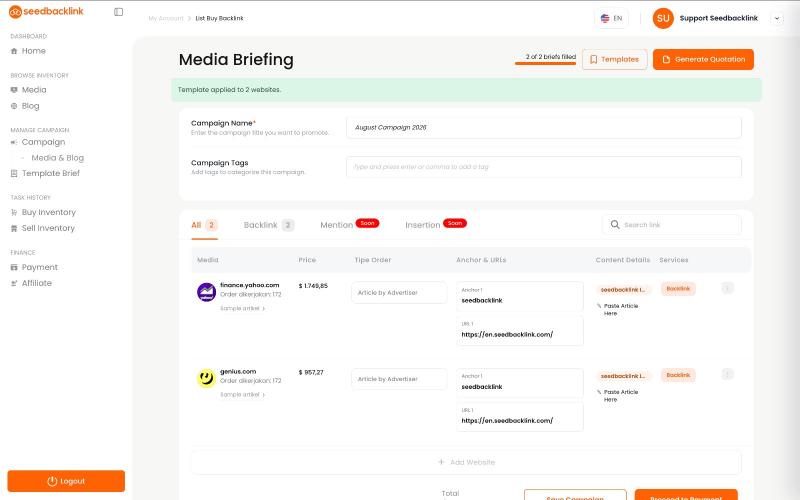Click the home icon in sidebar

click(x=14, y=51)
